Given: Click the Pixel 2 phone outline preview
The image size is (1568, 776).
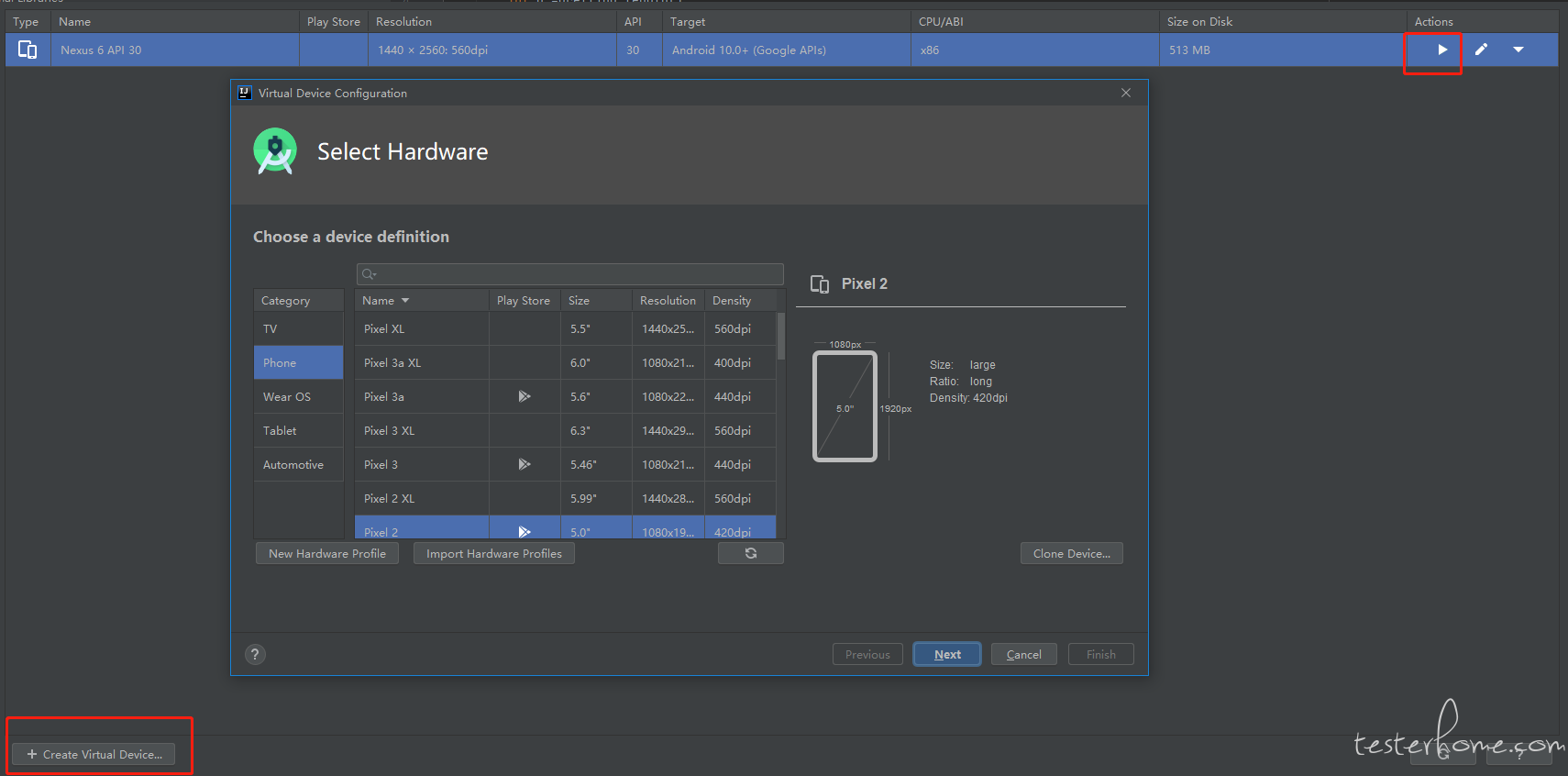Looking at the screenshot, I should pos(845,406).
